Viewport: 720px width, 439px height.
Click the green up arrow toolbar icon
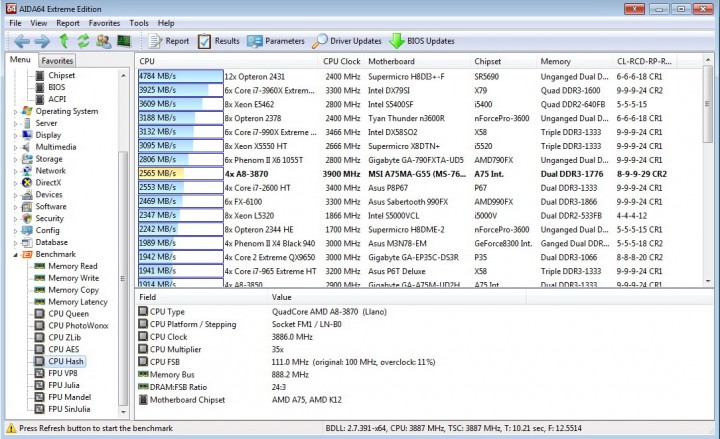coord(64,41)
